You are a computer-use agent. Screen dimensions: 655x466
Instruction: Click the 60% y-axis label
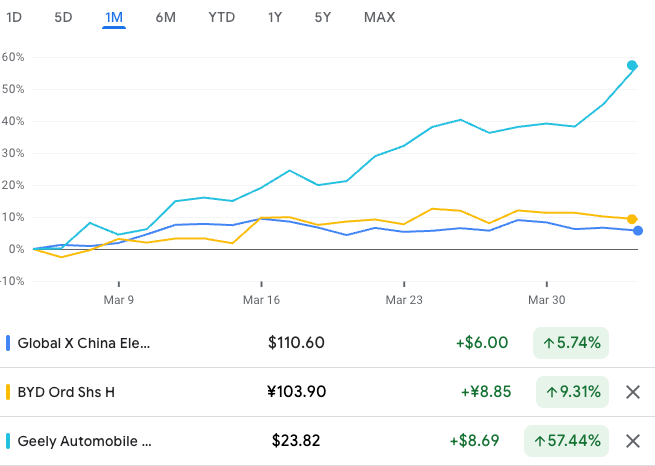pos(13,57)
